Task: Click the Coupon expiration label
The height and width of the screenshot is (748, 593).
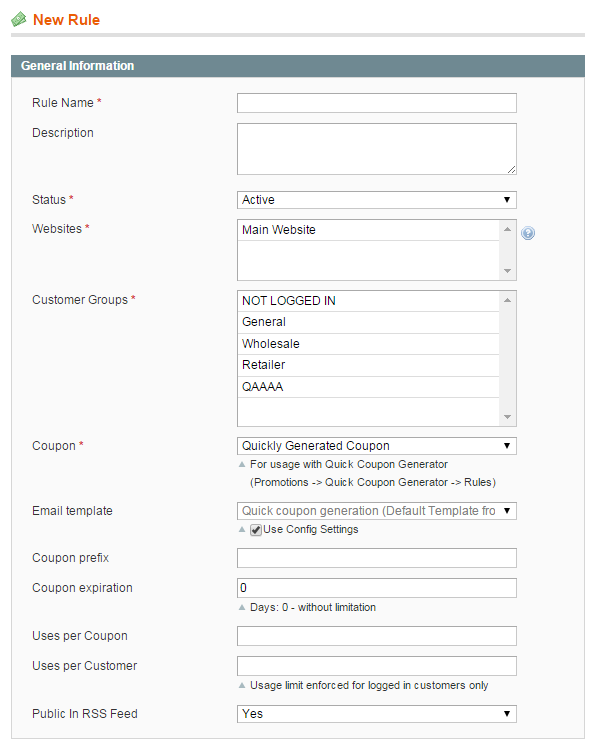Action: point(82,588)
